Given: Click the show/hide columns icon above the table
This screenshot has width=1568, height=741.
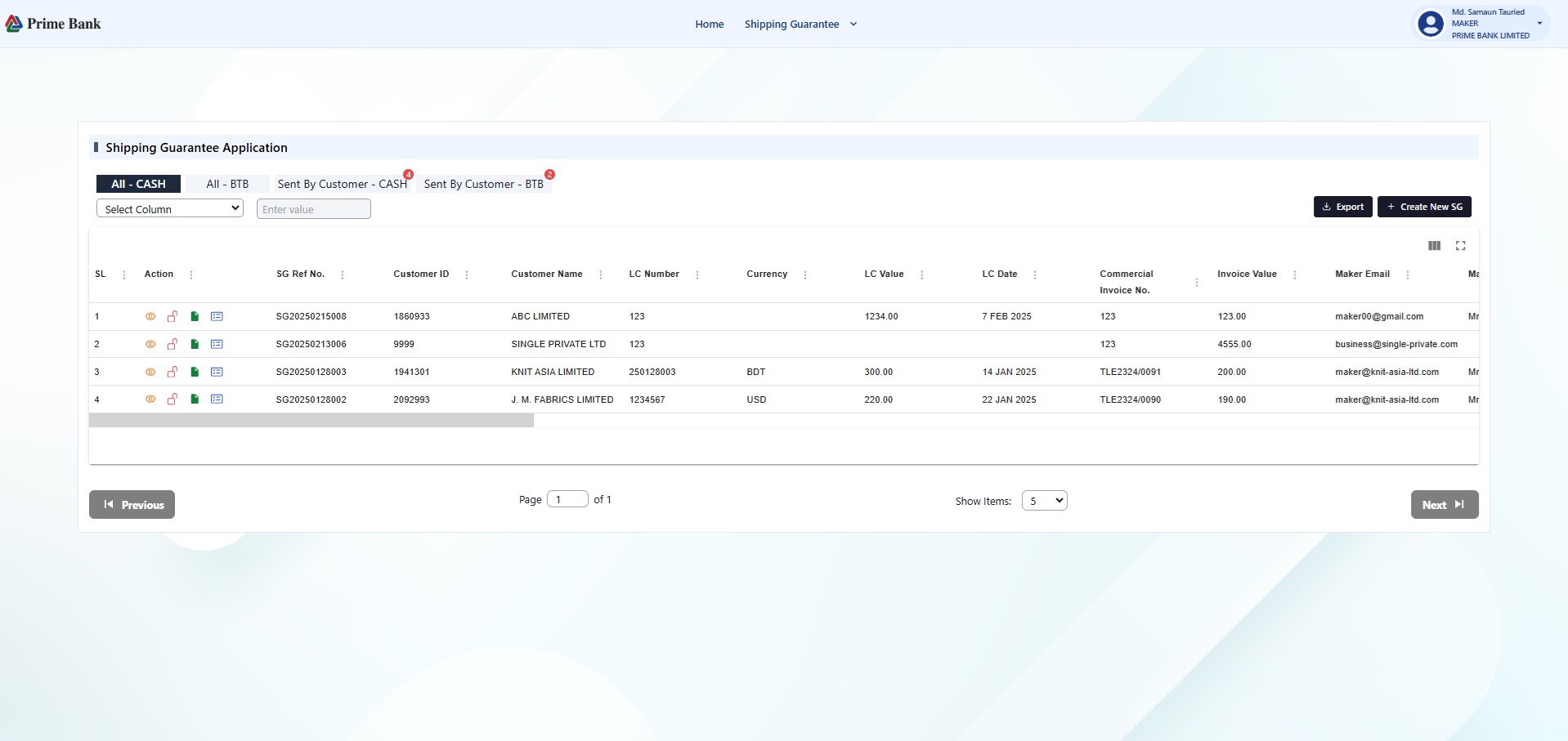Looking at the screenshot, I should pos(1434,246).
